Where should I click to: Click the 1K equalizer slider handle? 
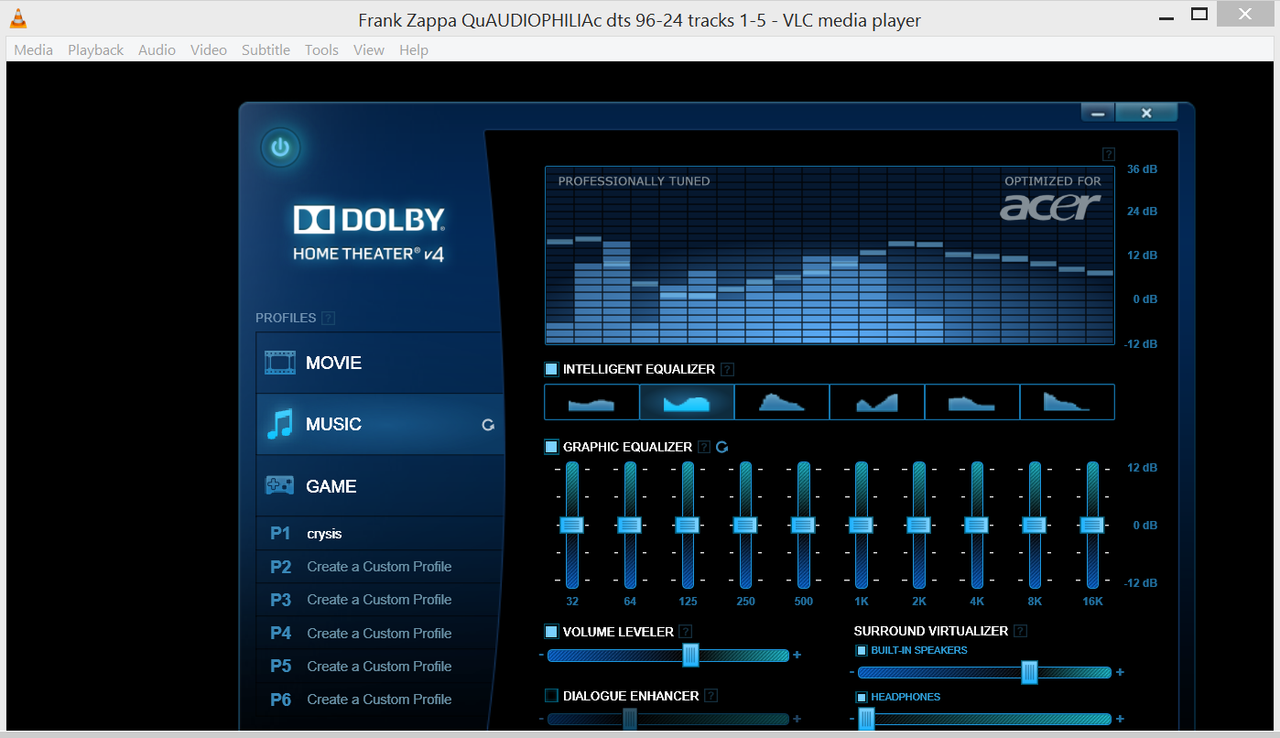click(861, 525)
